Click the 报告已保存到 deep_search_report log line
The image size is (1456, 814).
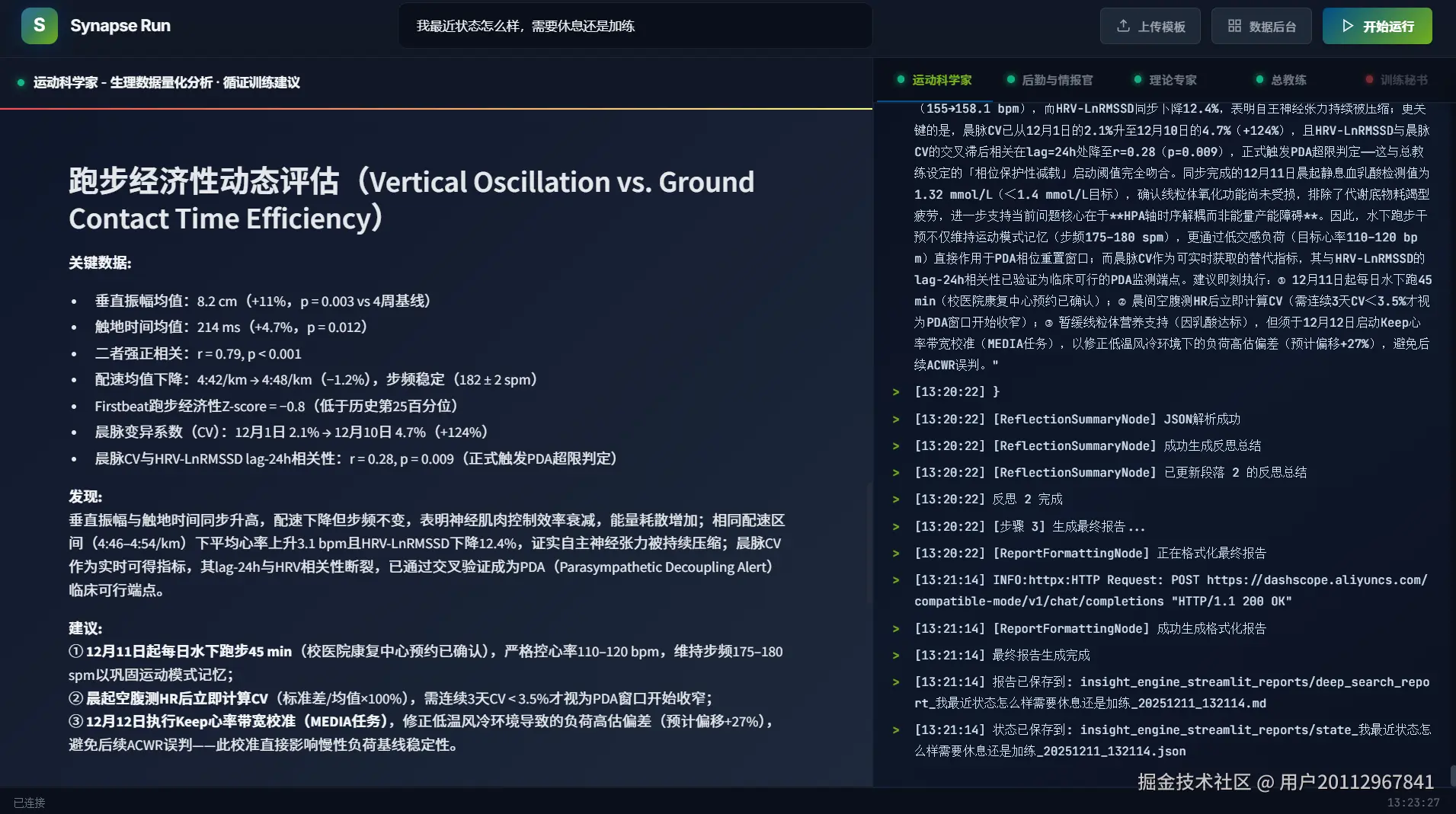click(1172, 692)
